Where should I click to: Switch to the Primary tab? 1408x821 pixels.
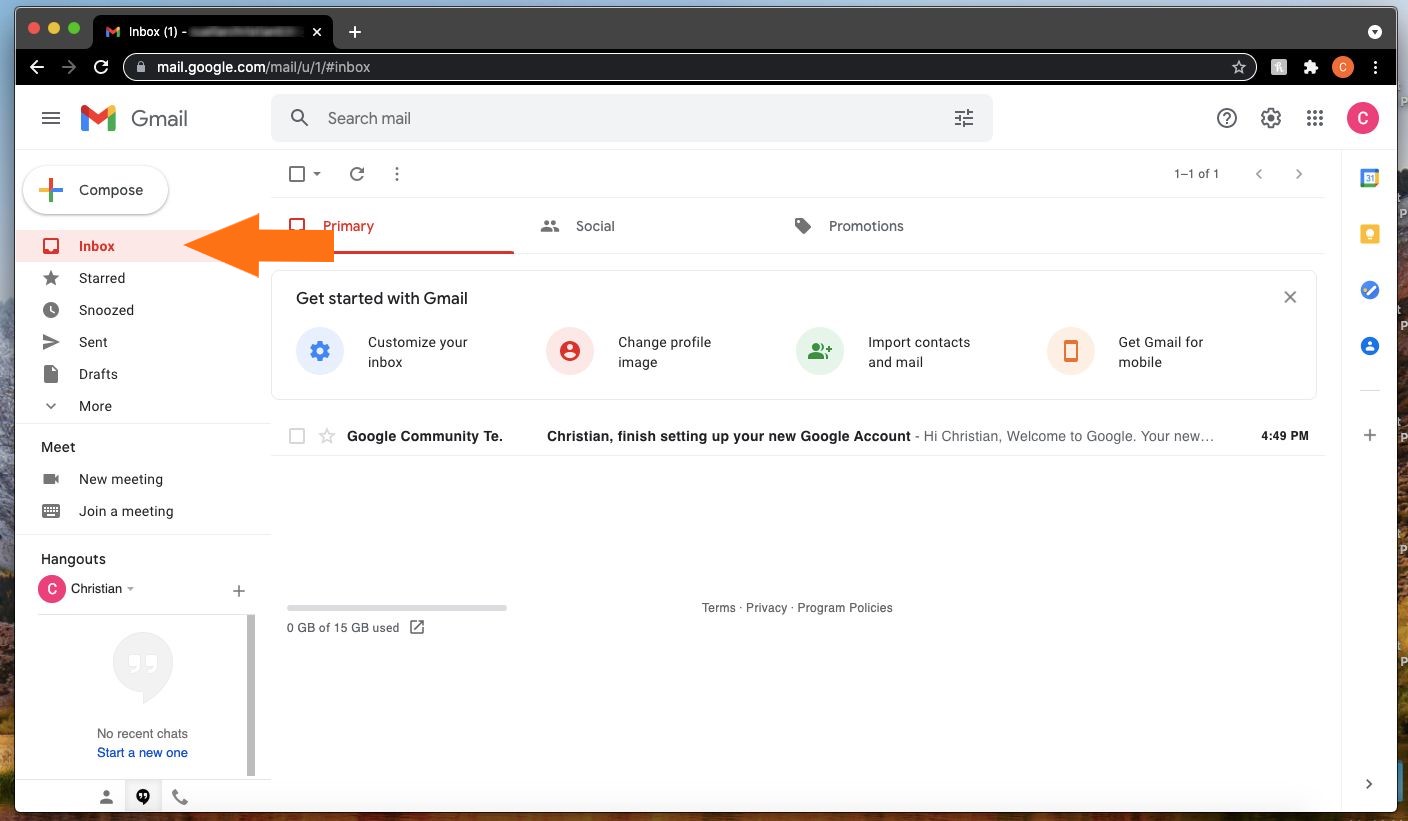393,226
